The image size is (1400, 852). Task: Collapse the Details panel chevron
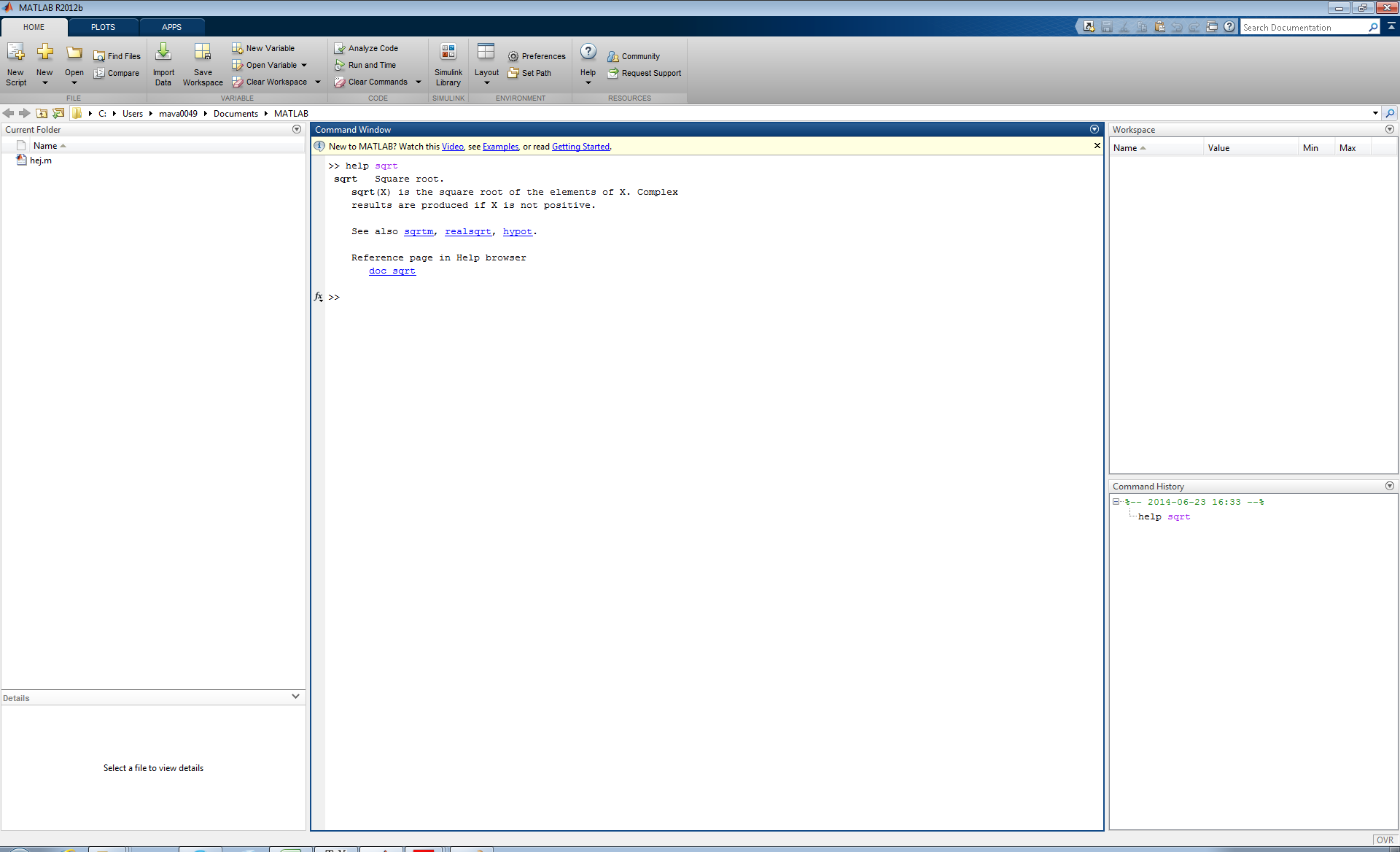tap(295, 697)
